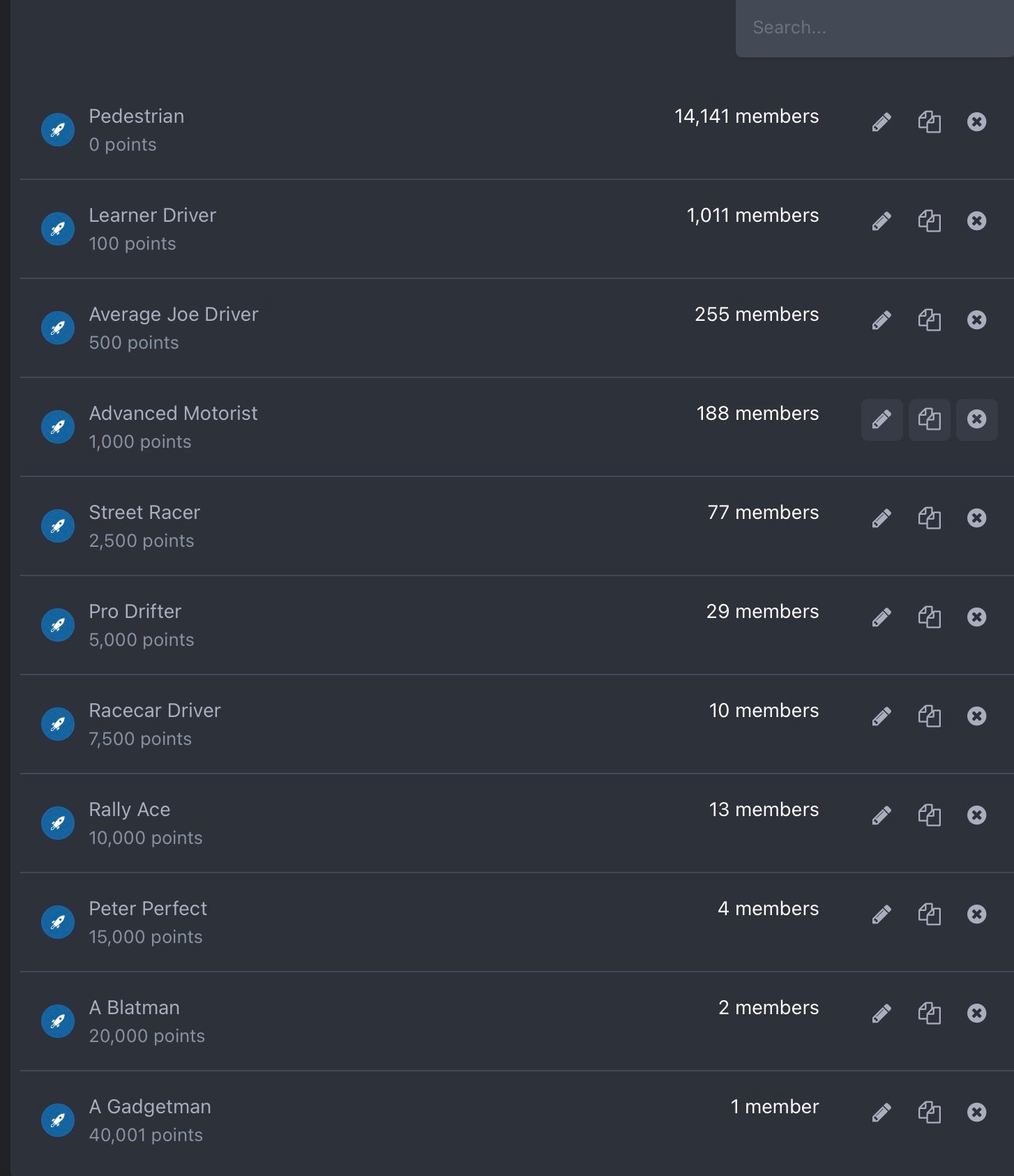Click the Pedestrian rocket badge icon
The height and width of the screenshot is (1176, 1014).
pos(58,130)
